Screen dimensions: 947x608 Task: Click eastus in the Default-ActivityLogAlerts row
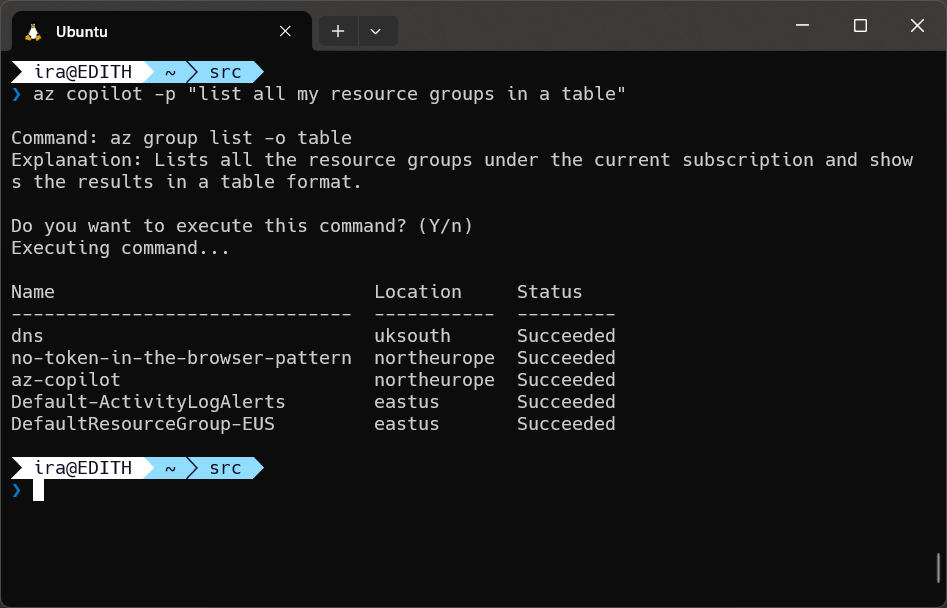point(407,402)
